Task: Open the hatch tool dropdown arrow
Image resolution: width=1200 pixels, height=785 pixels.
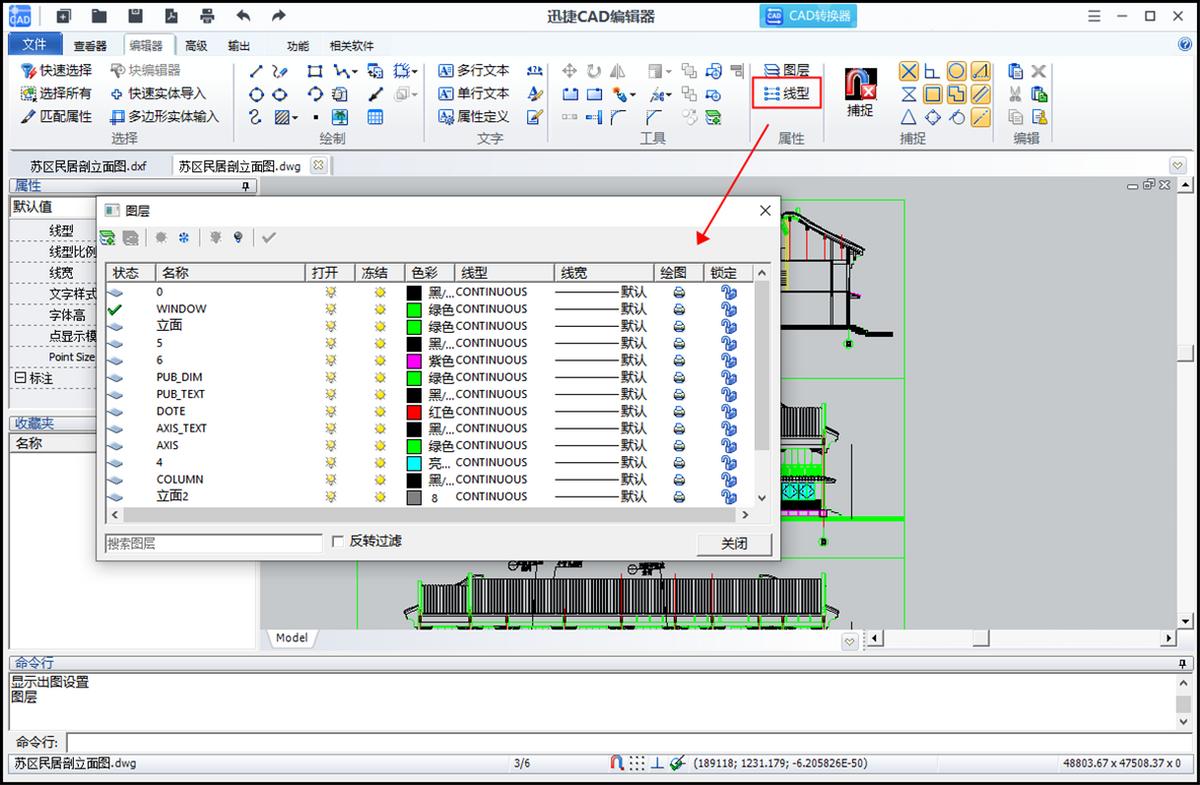Action: [x=294, y=117]
